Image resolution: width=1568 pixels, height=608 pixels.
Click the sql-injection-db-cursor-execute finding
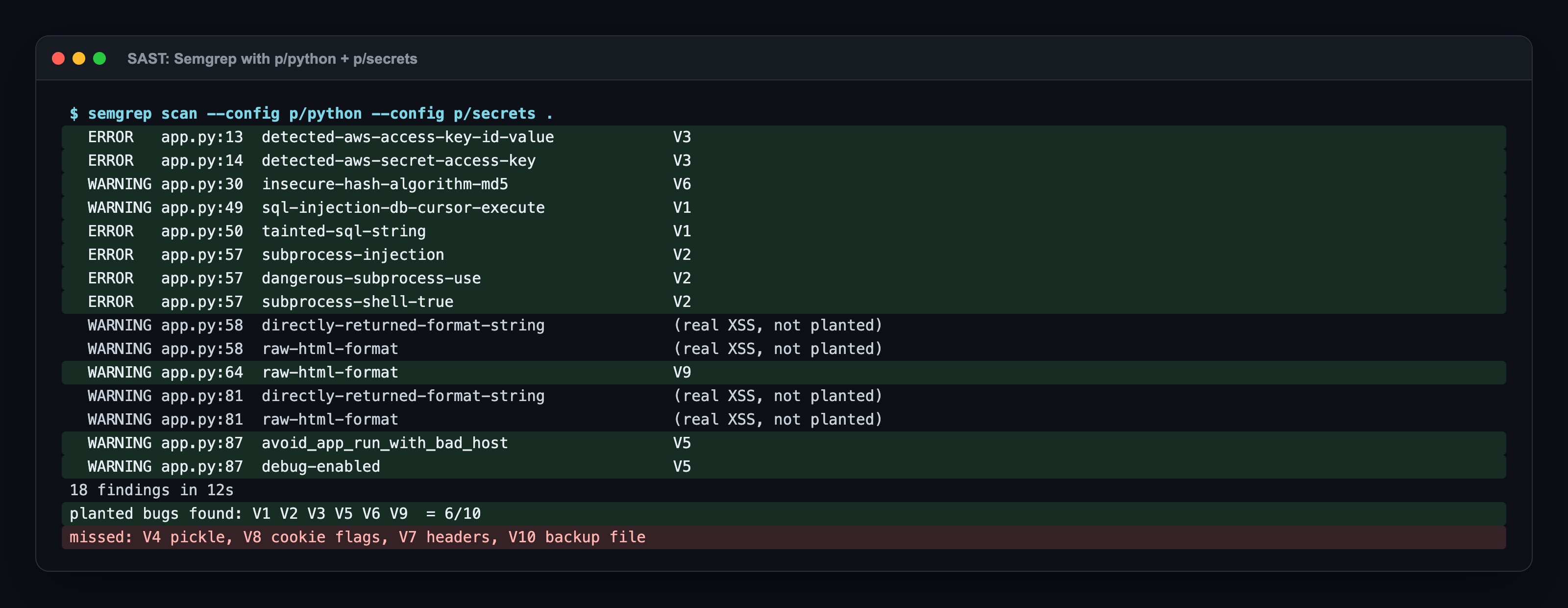tap(784, 208)
